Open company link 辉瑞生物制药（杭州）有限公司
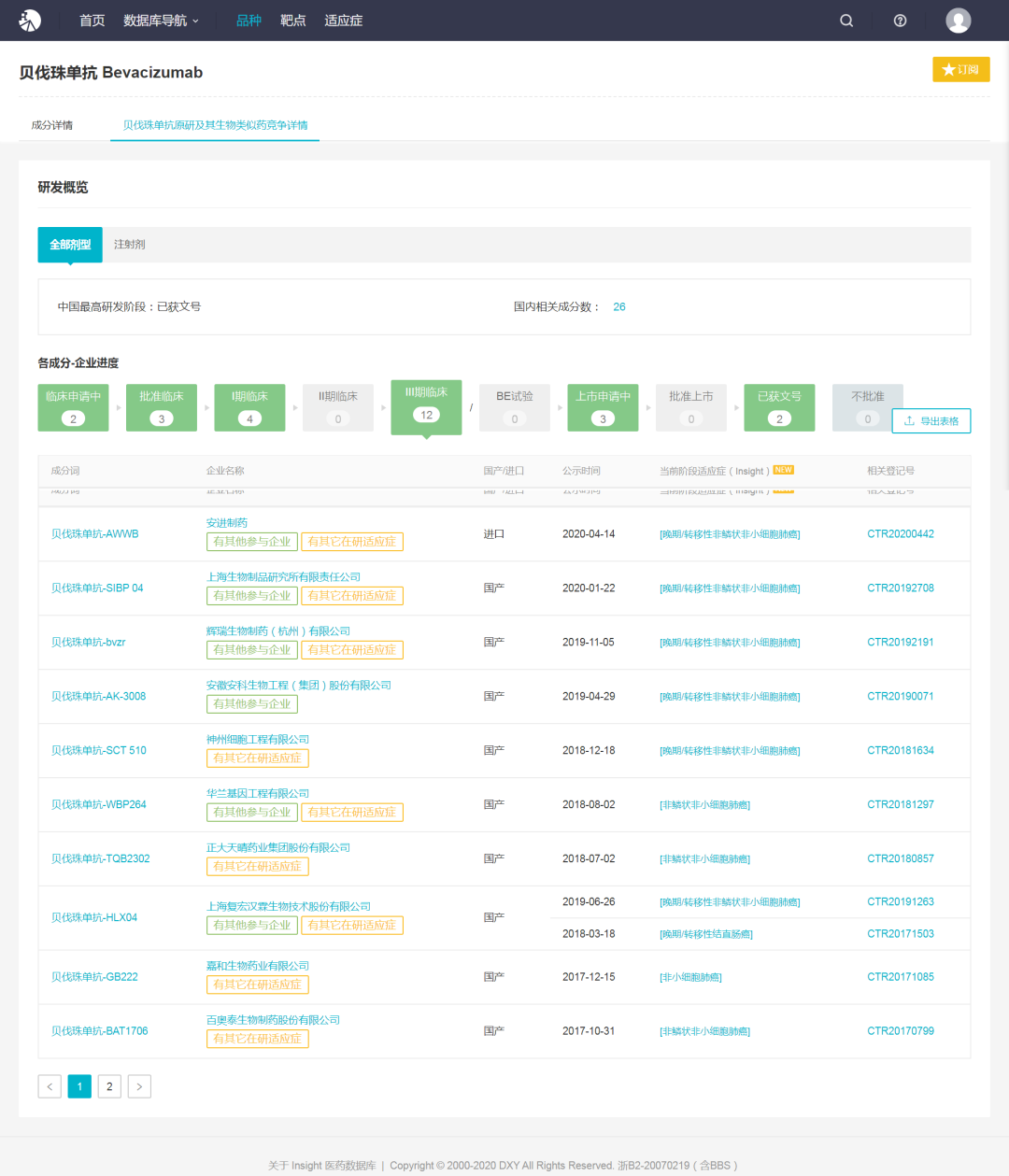The image size is (1009, 1176). 278,631
